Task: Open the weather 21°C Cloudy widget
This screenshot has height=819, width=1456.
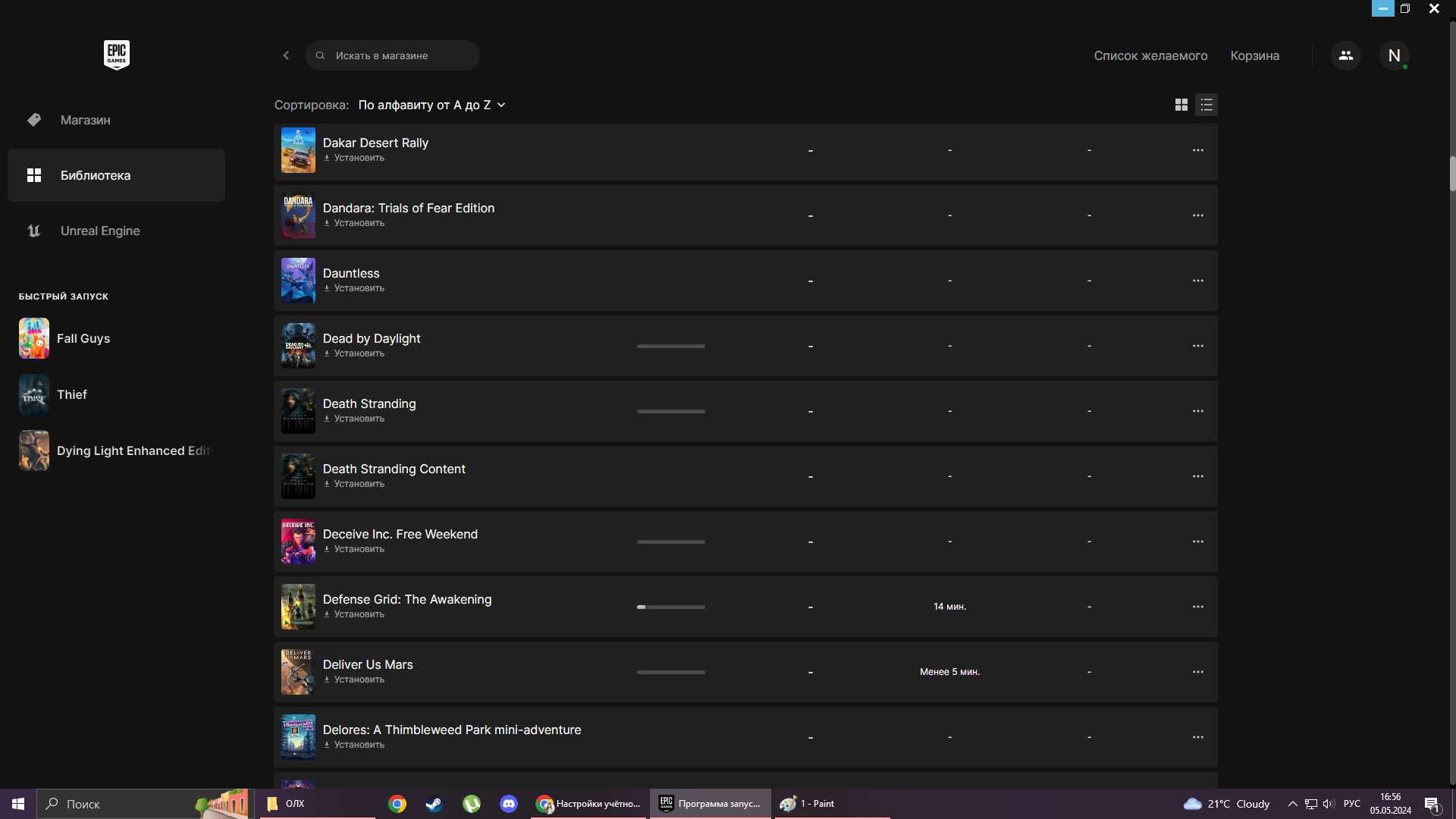Action: pyautogui.click(x=1227, y=804)
